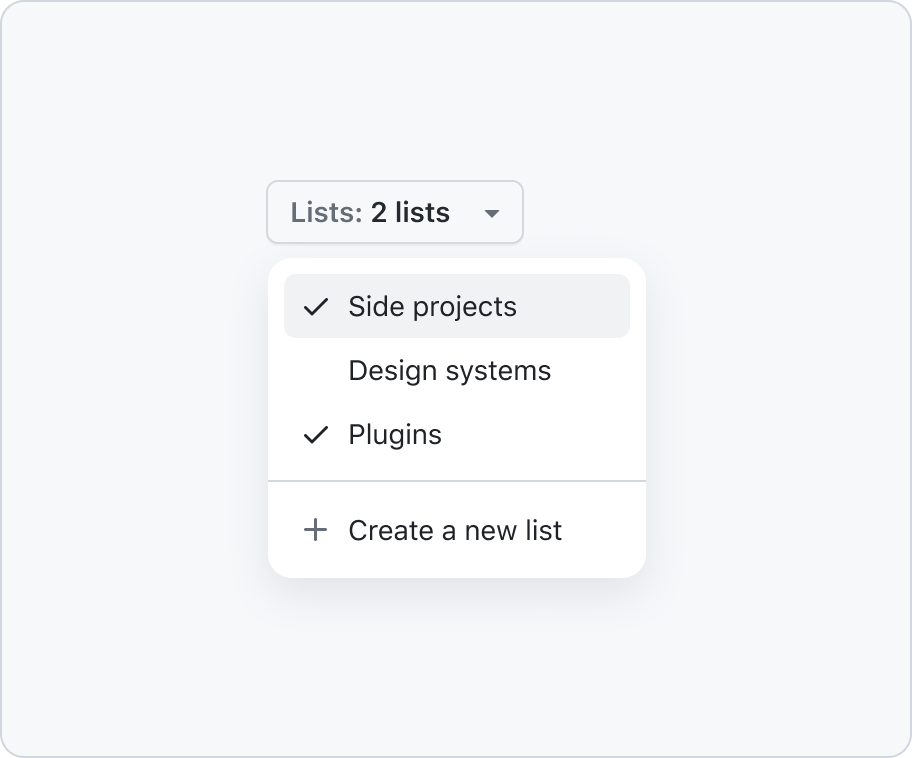
Task: Deselect the Plugins list option
Action: coord(457,435)
